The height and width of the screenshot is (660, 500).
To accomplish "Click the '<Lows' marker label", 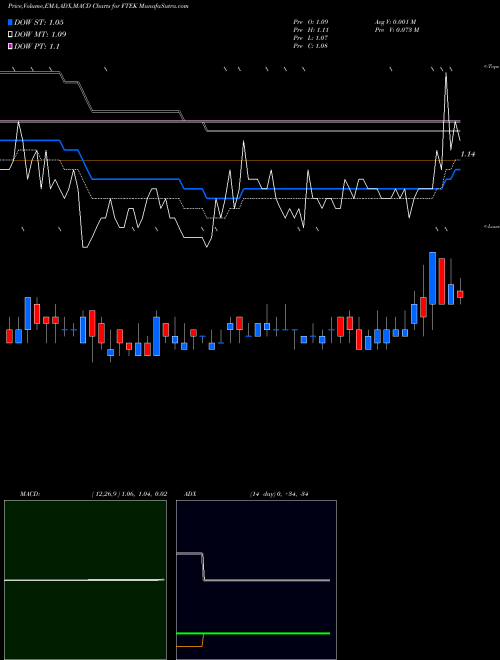I will pos(492,226).
